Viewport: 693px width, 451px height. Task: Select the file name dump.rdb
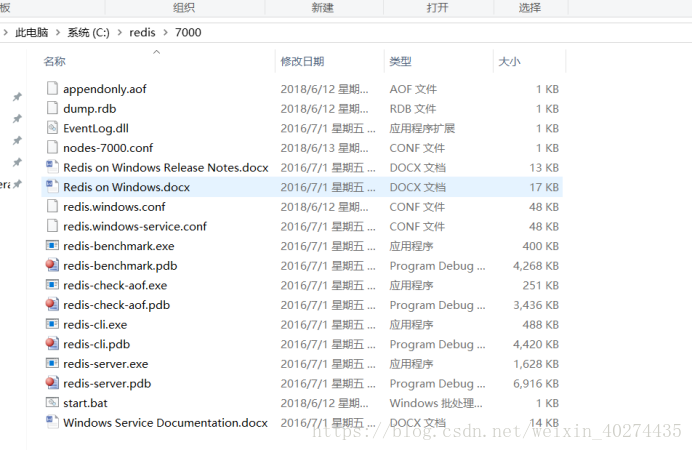pos(90,108)
